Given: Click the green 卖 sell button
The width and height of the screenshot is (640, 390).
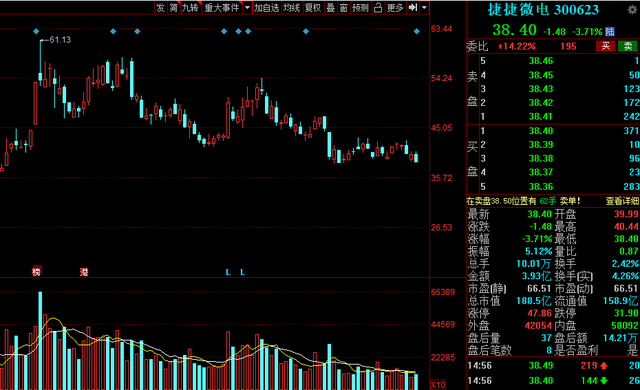Looking at the screenshot, I should 628,46.
